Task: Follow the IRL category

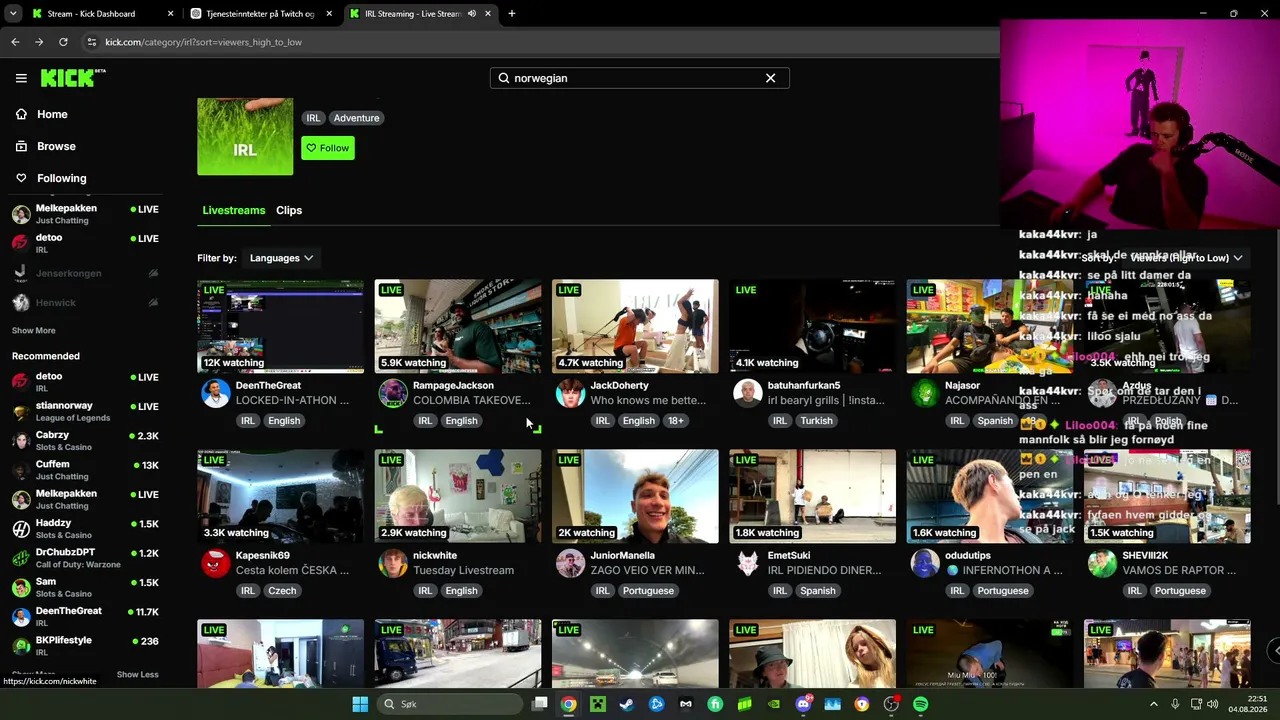Action: coord(328,148)
